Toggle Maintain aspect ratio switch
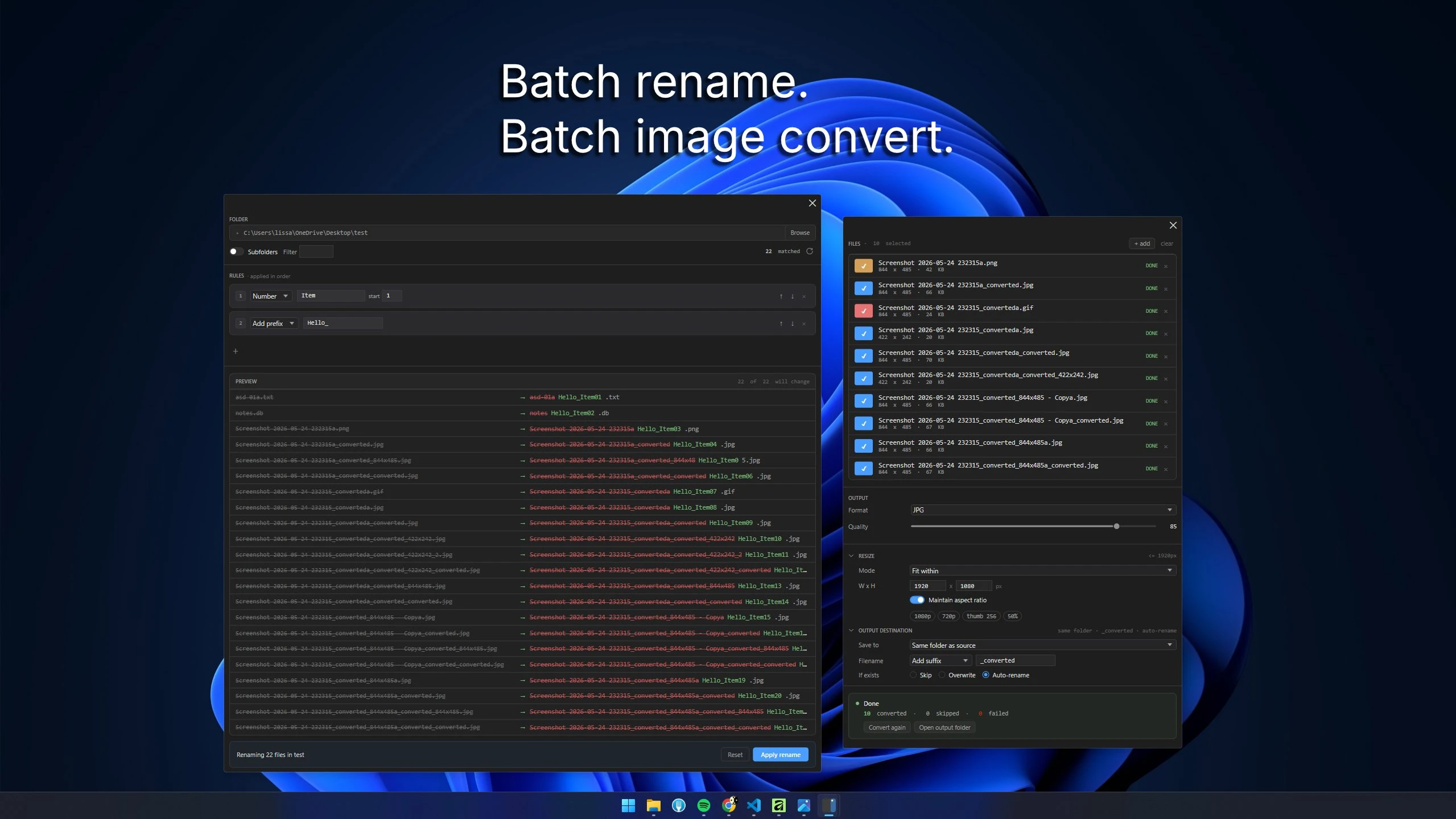 pyautogui.click(x=917, y=600)
